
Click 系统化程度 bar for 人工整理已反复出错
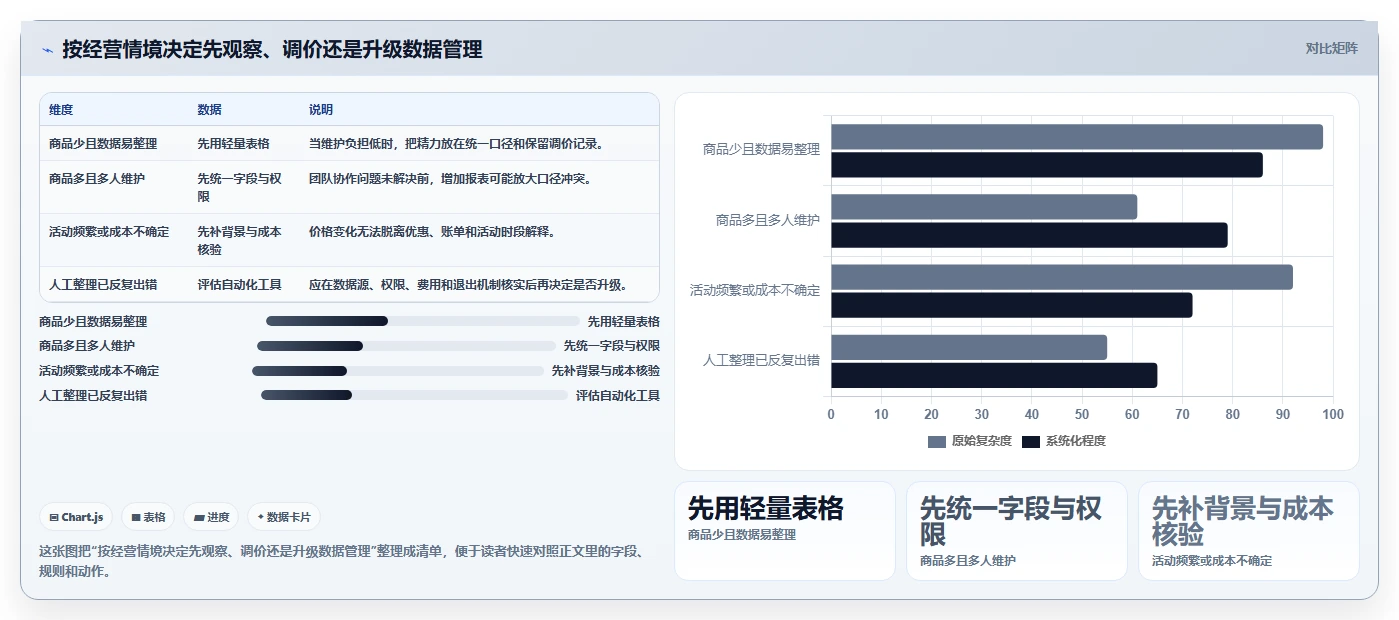pos(994,375)
